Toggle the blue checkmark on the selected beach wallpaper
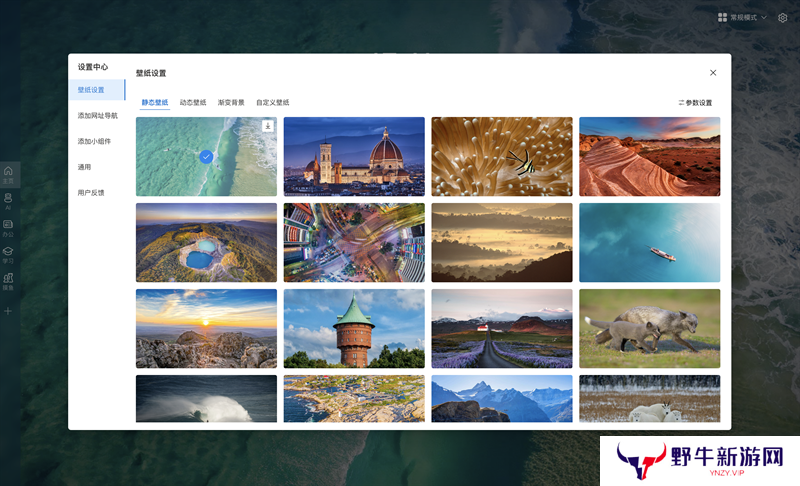Image resolution: width=800 pixels, height=486 pixels. click(x=206, y=157)
